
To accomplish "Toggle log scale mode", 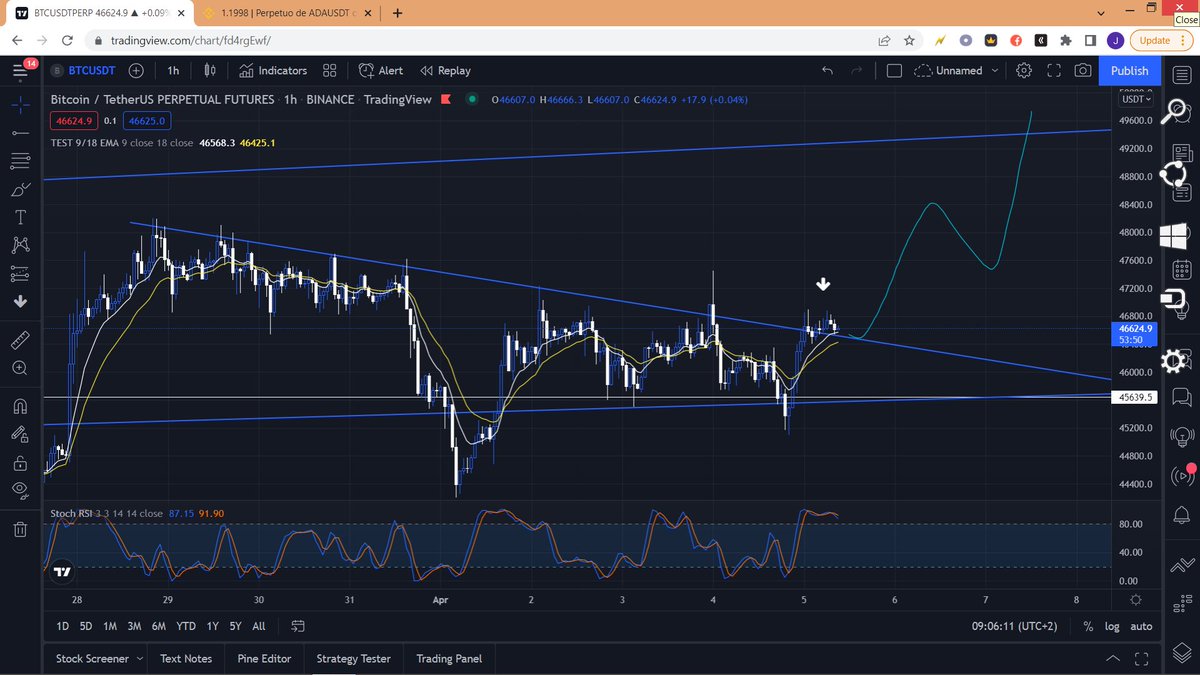I will [1112, 626].
